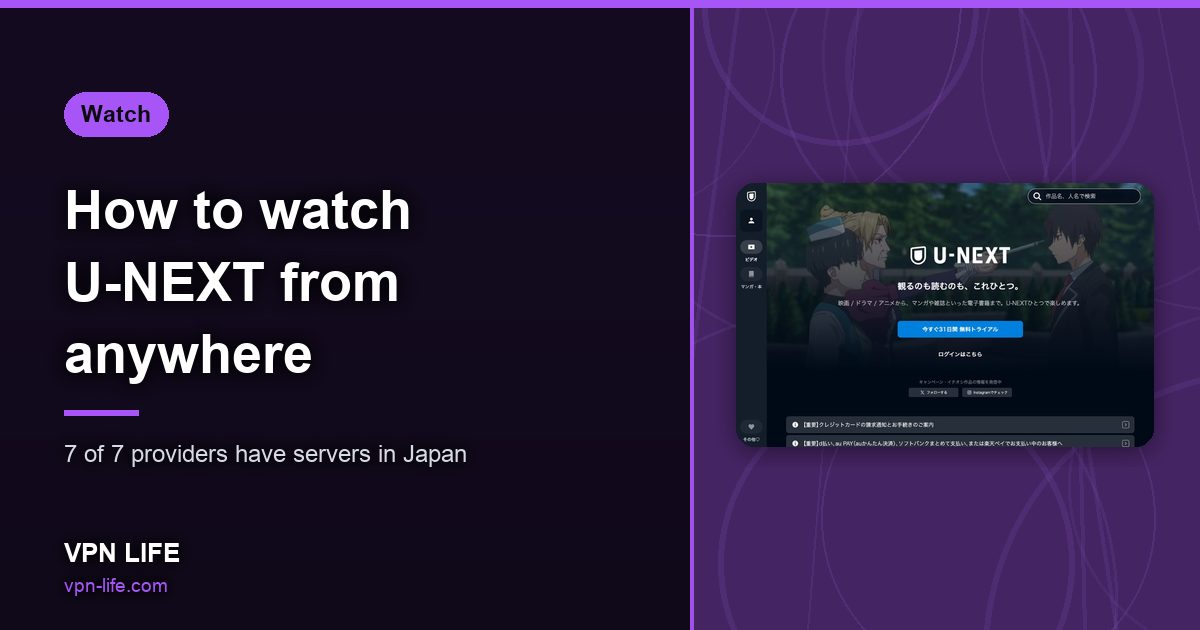Image resolution: width=1200 pixels, height=630 pixels.
Task: Select the ビデオ video icon in sidebar
Action: 751,247
